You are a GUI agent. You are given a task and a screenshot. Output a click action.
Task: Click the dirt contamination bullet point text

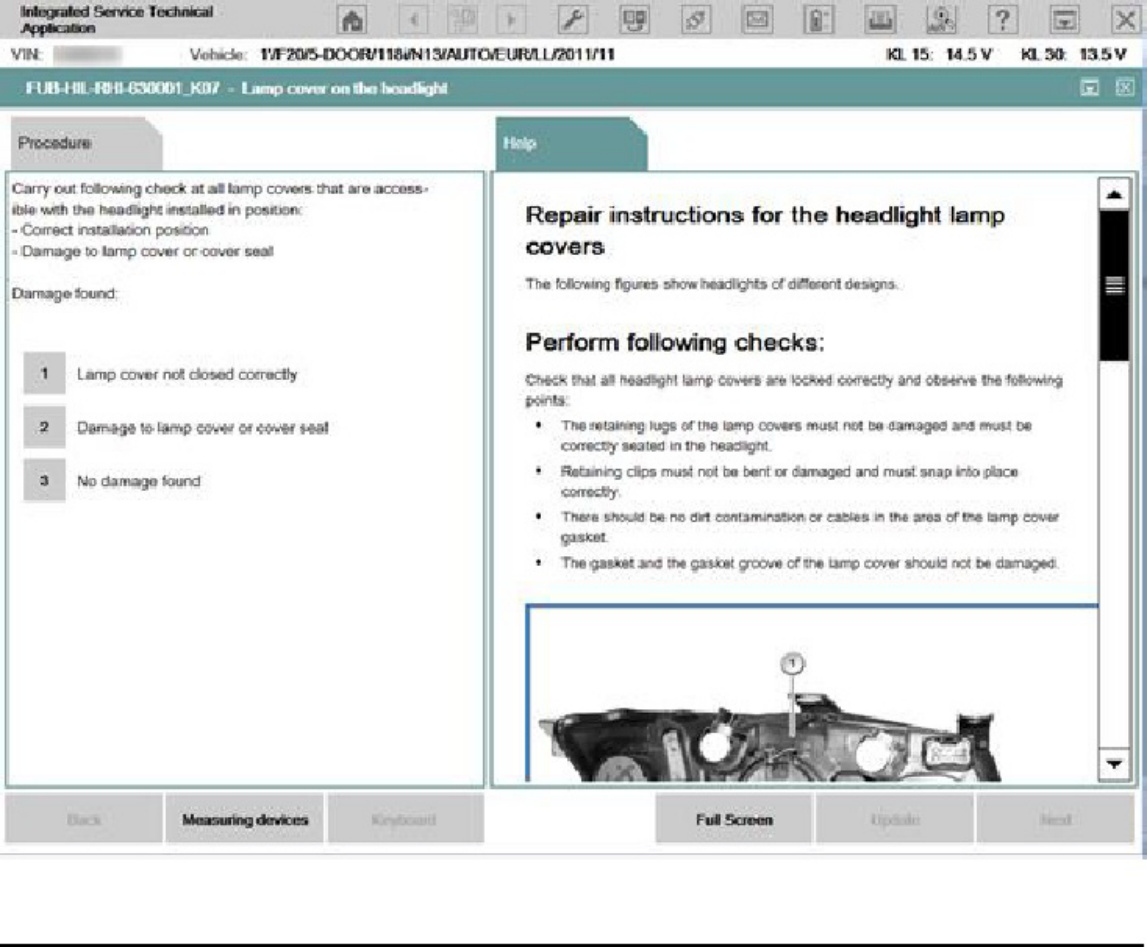[x=810, y=527]
